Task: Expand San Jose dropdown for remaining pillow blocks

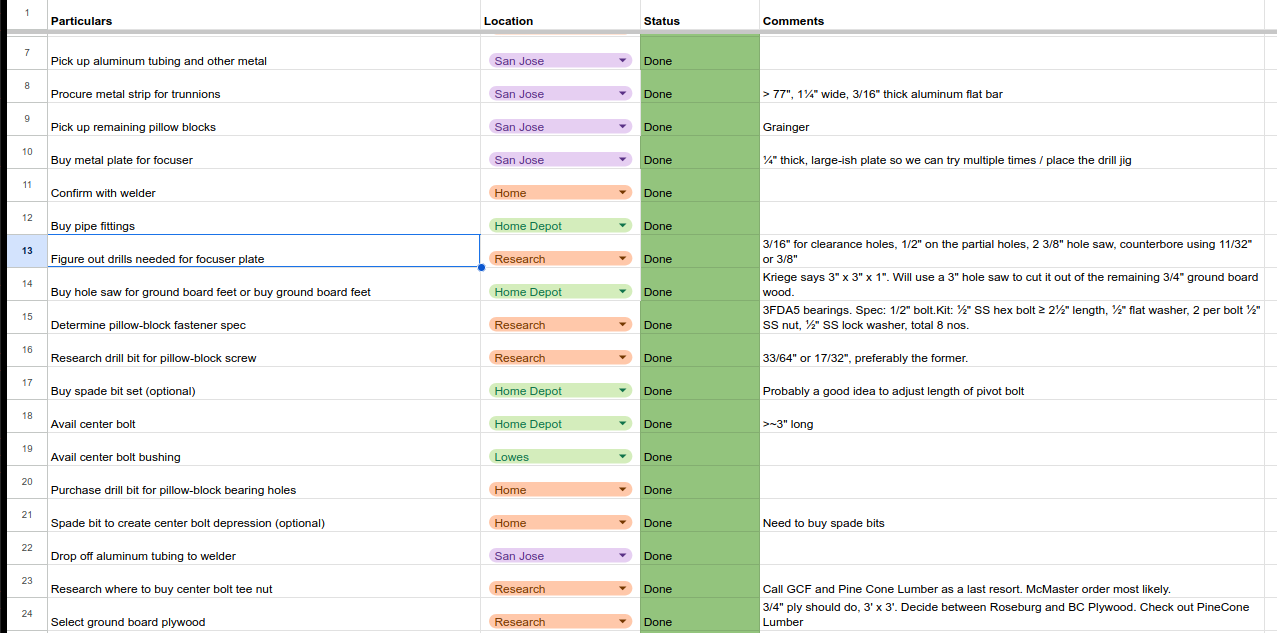Action: click(x=623, y=127)
